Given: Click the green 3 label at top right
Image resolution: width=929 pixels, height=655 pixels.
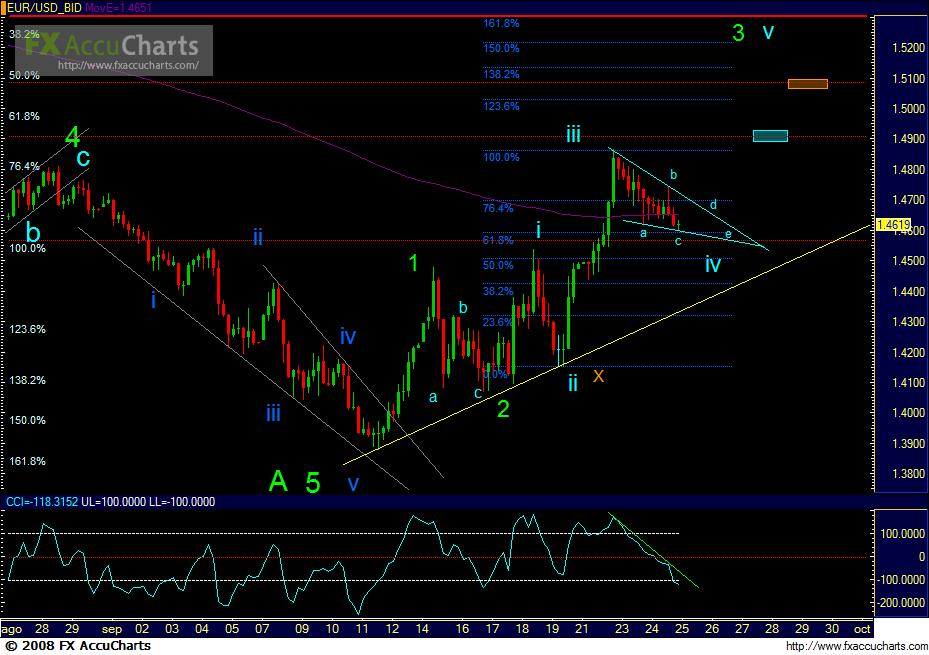Looking at the screenshot, I should [x=738, y=33].
